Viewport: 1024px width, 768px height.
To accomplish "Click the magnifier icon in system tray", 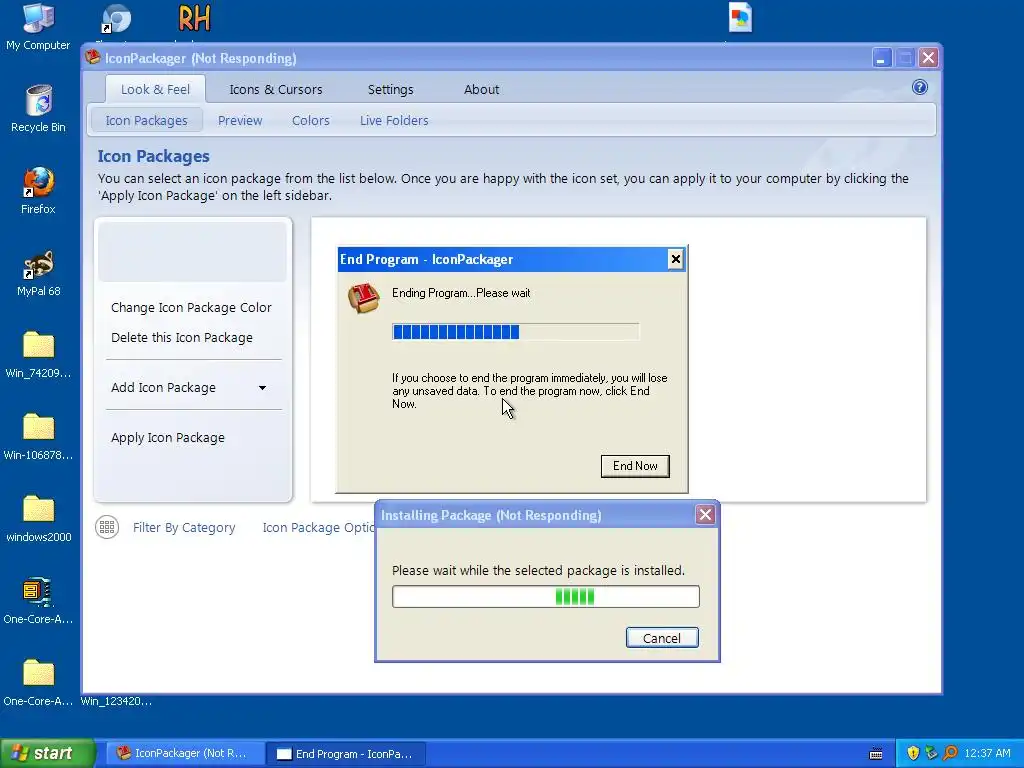I will point(950,753).
